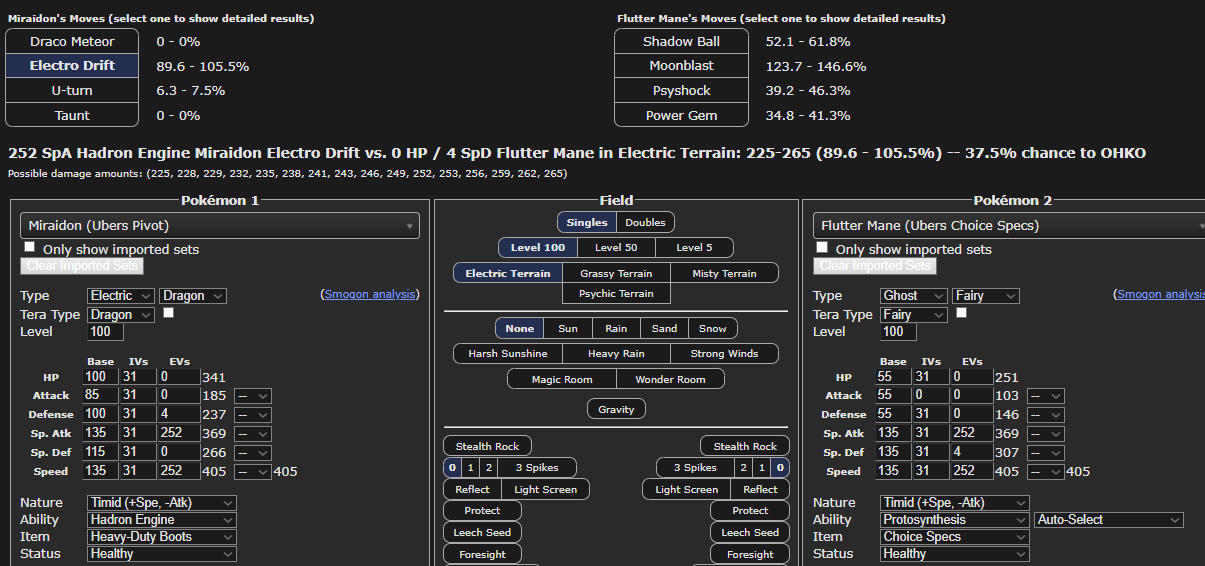Open Miraidon's Dragon second type dropdown
The width and height of the screenshot is (1205, 566).
tap(193, 296)
